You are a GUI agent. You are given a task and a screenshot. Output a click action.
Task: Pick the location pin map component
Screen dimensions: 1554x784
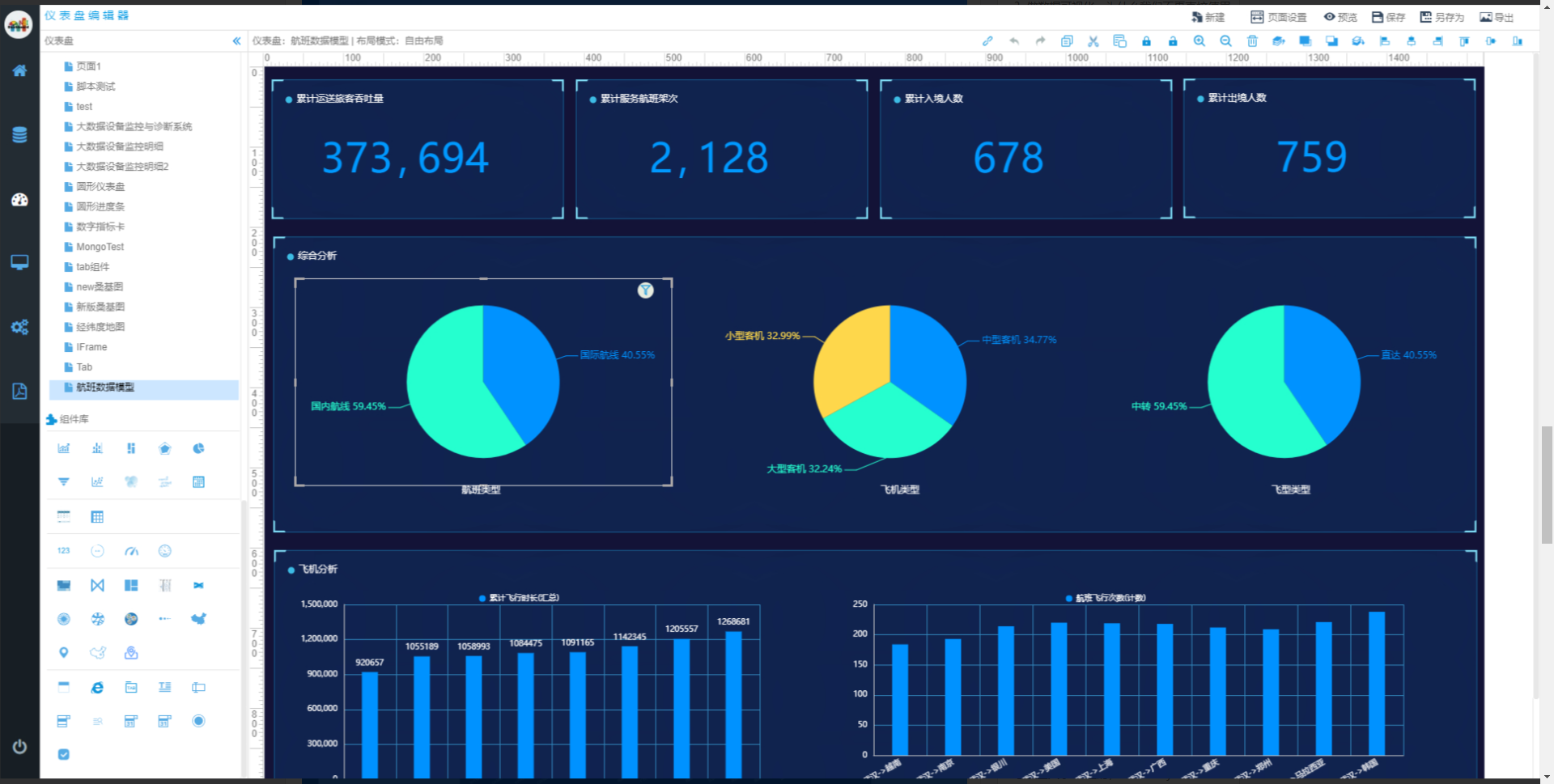tap(63, 653)
